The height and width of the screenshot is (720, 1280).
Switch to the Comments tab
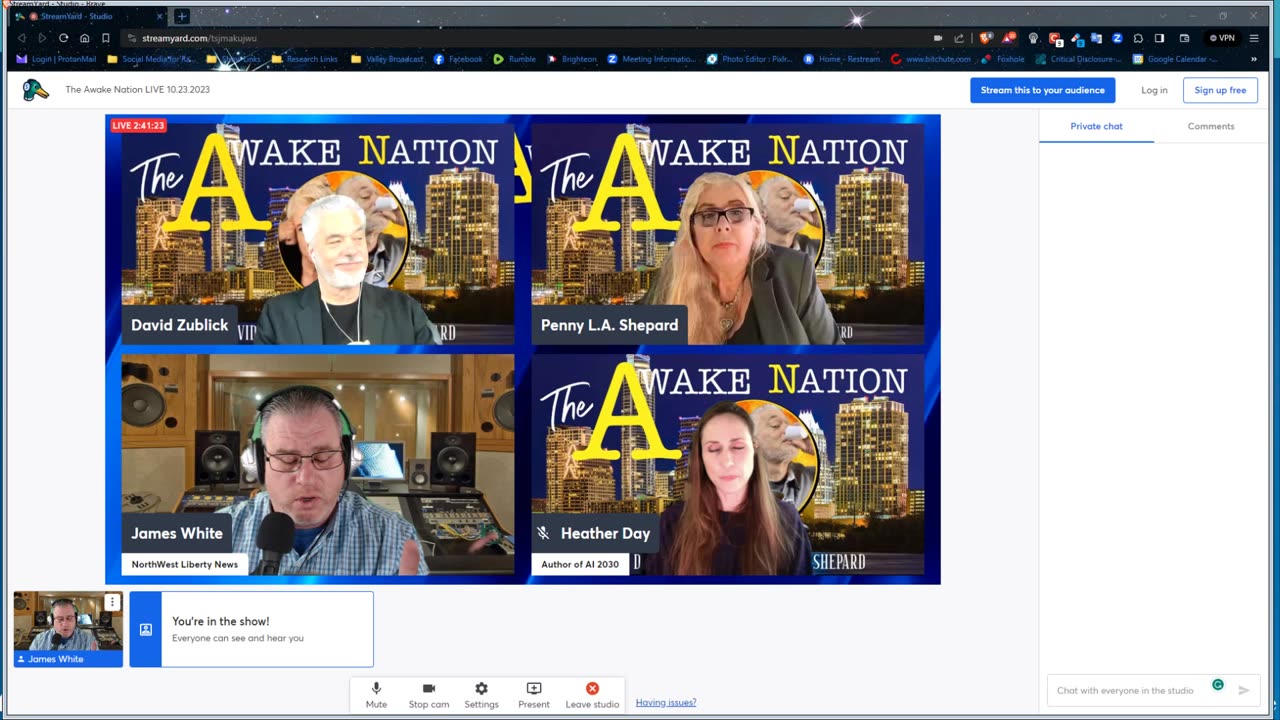pyautogui.click(x=1210, y=126)
